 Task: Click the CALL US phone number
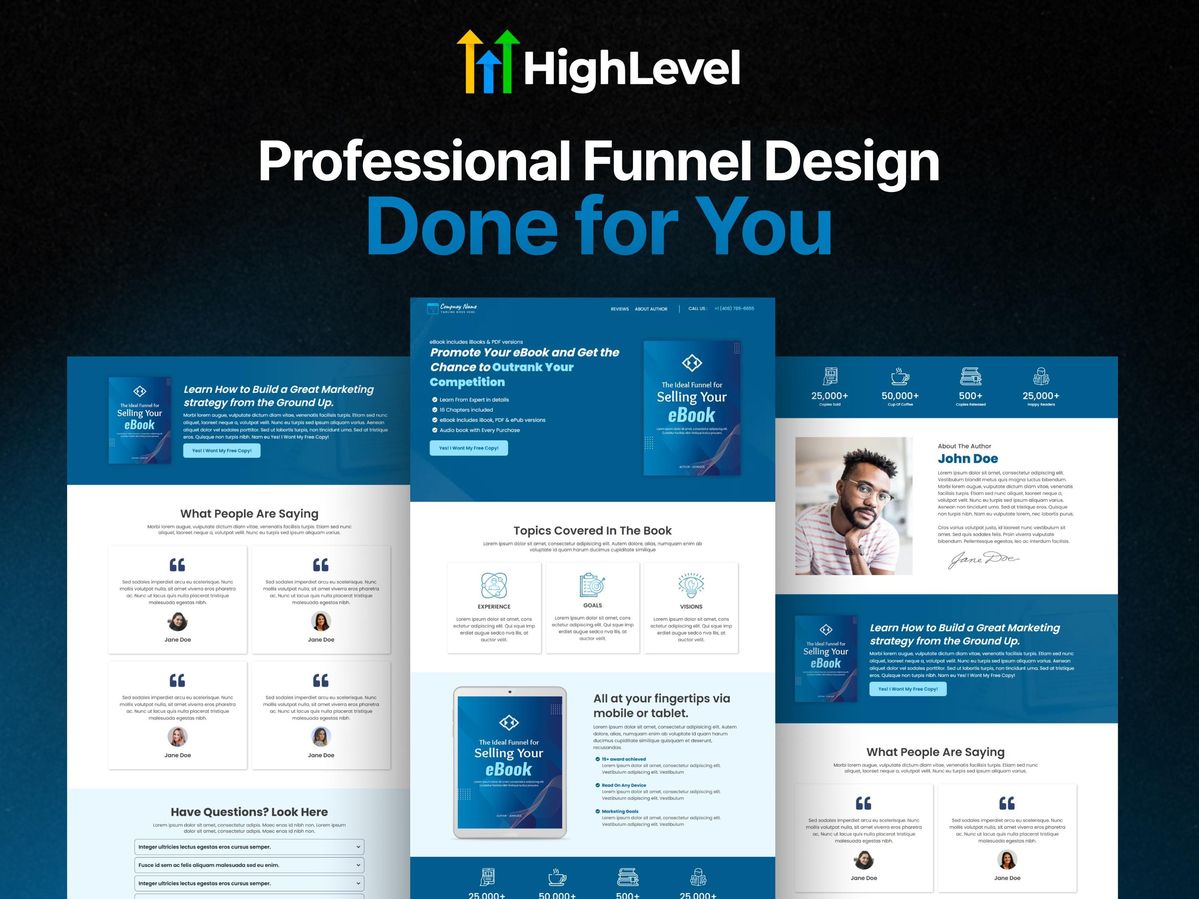coord(734,308)
